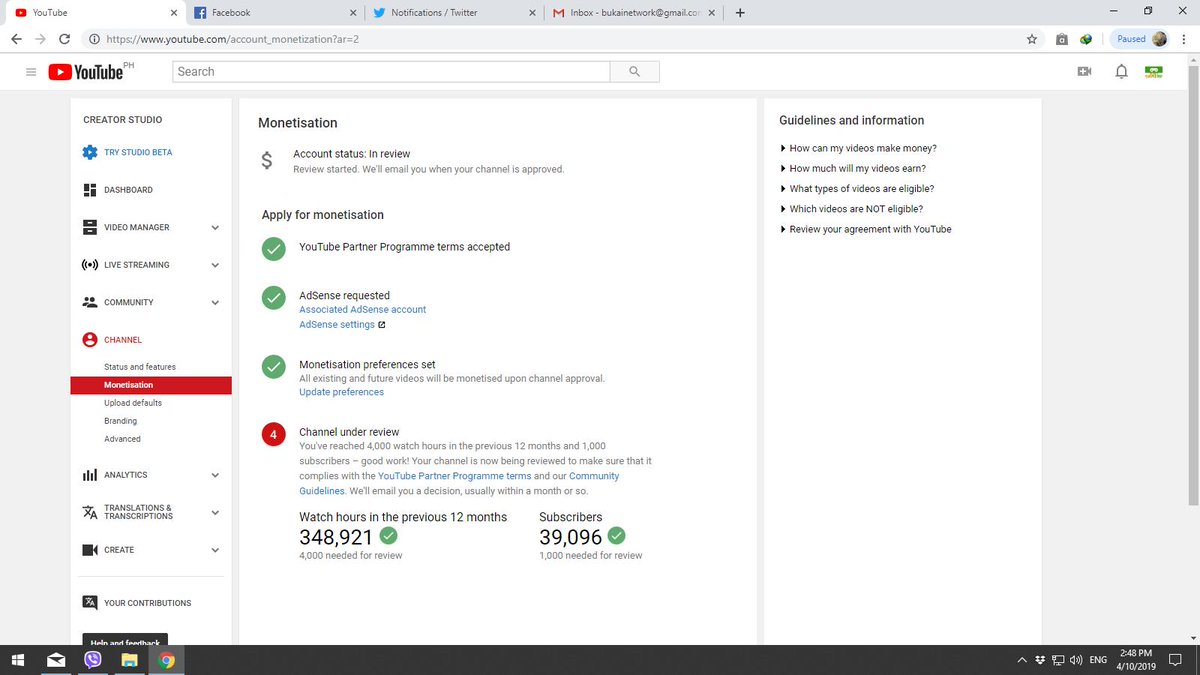Open Viber from the taskbar
The image size is (1200, 675).
93,660
